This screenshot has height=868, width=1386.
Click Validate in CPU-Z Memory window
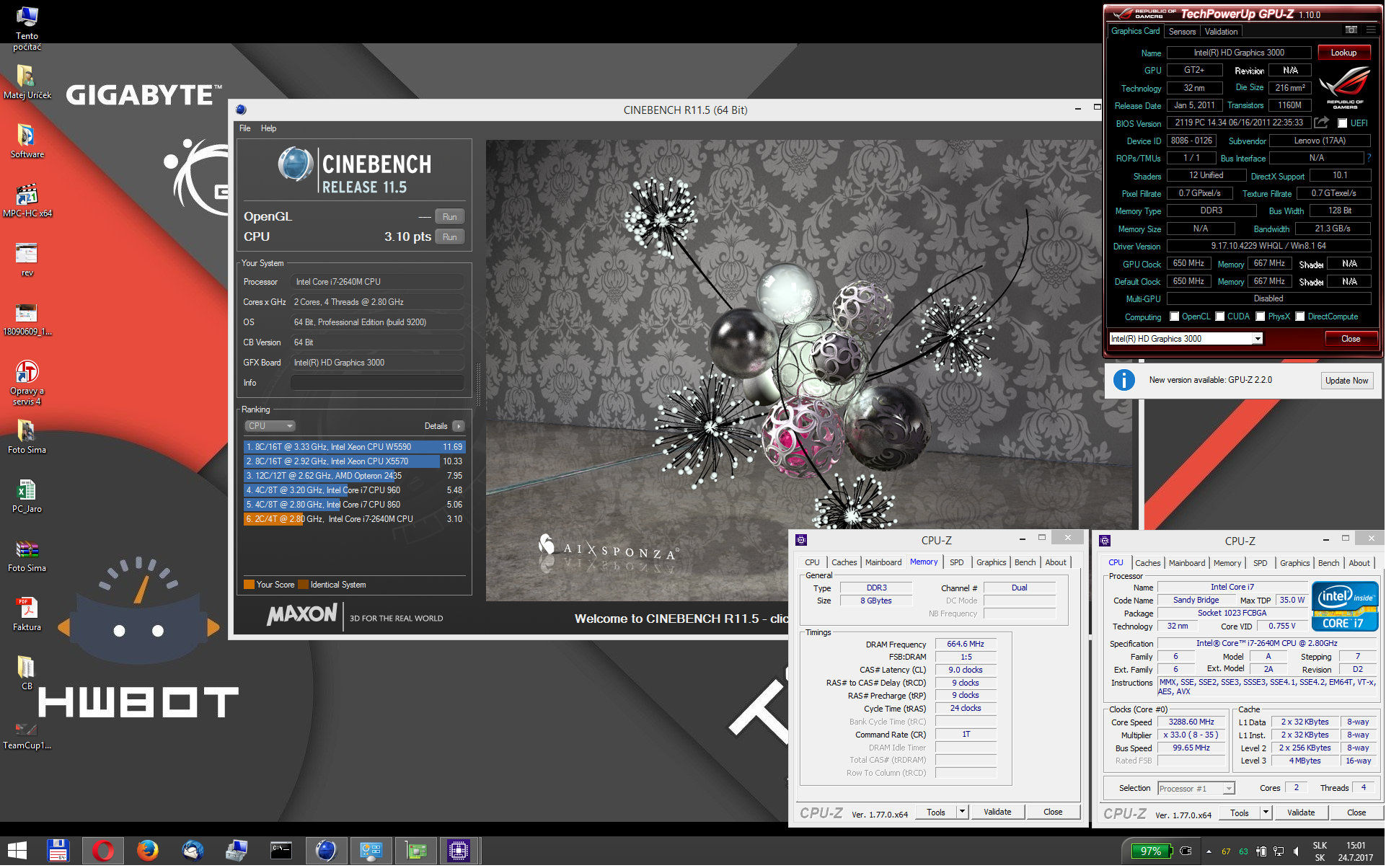coord(998,812)
